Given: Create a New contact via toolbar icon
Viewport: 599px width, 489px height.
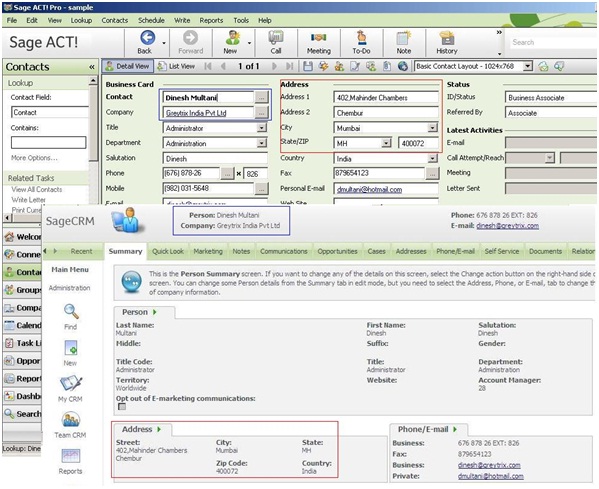Looking at the screenshot, I should (232, 38).
